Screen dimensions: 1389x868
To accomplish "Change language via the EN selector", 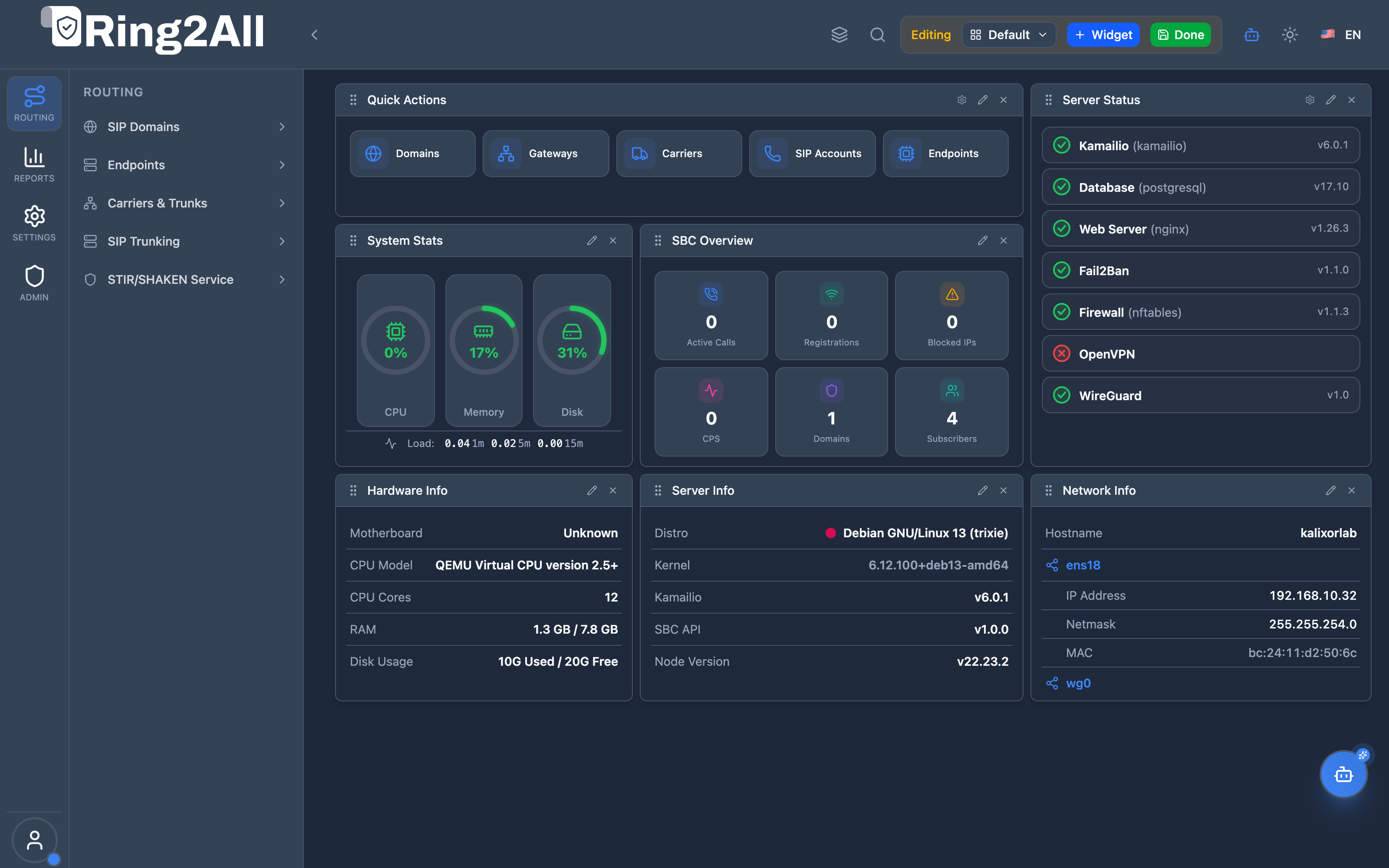I will [x=1341, y=34].
